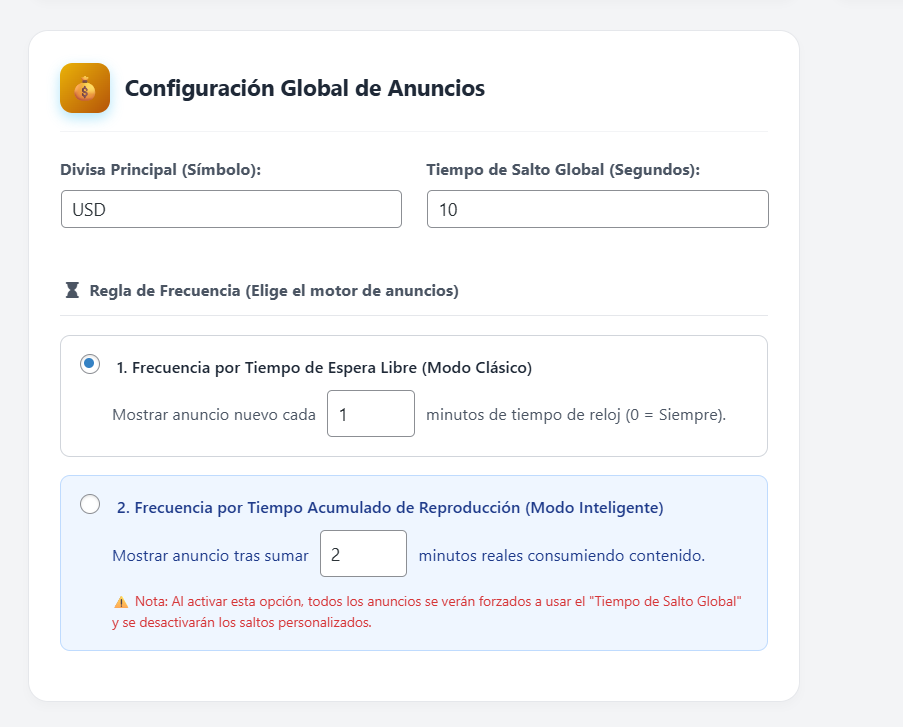This screenshot has width=903, height=727.
Task: Click the Tiempo de Salto Global seconds field
Action: coord(597,209)
